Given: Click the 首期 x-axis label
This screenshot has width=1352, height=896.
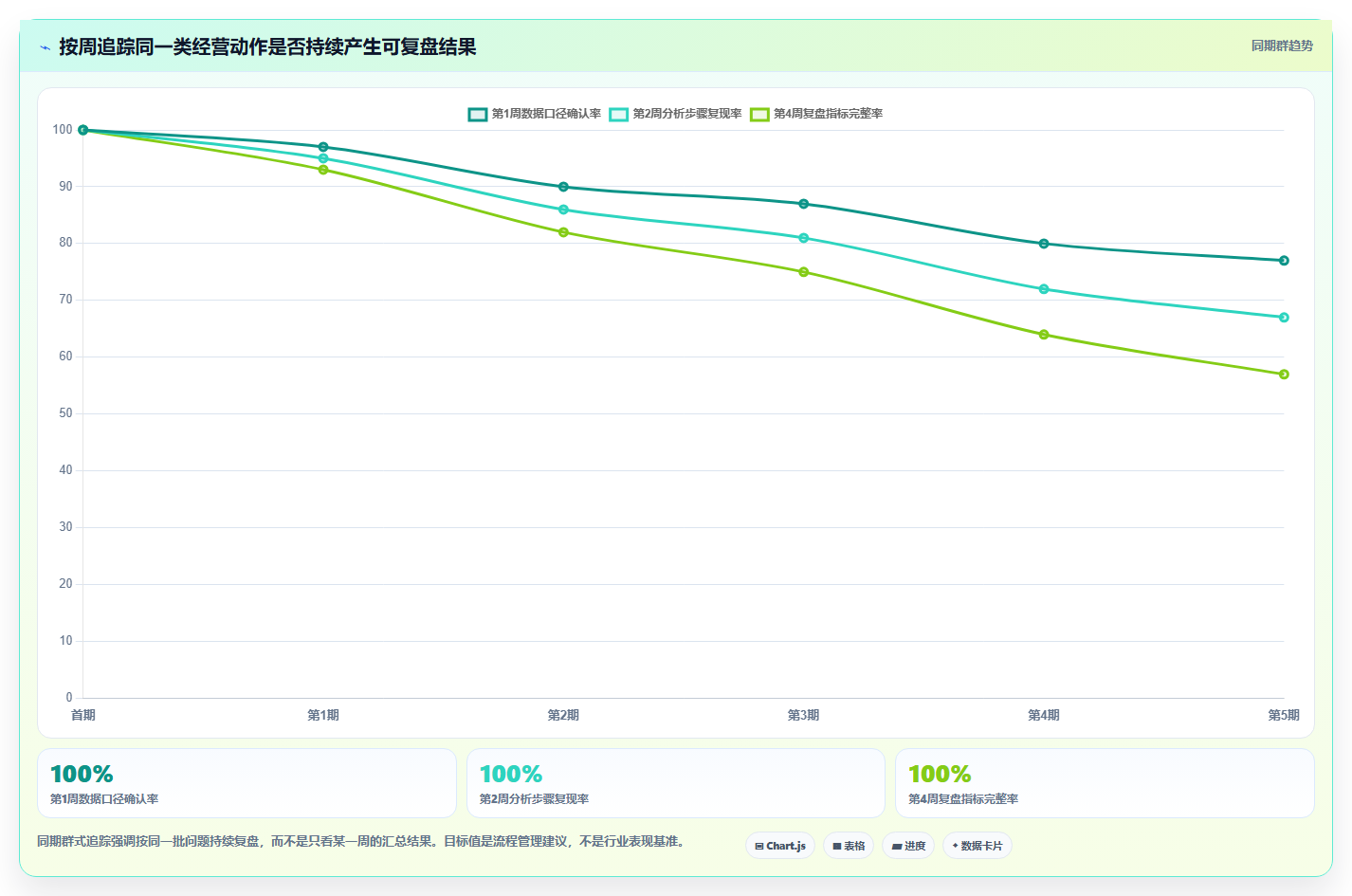Looking at the screenshot, I should click(83, 715).
